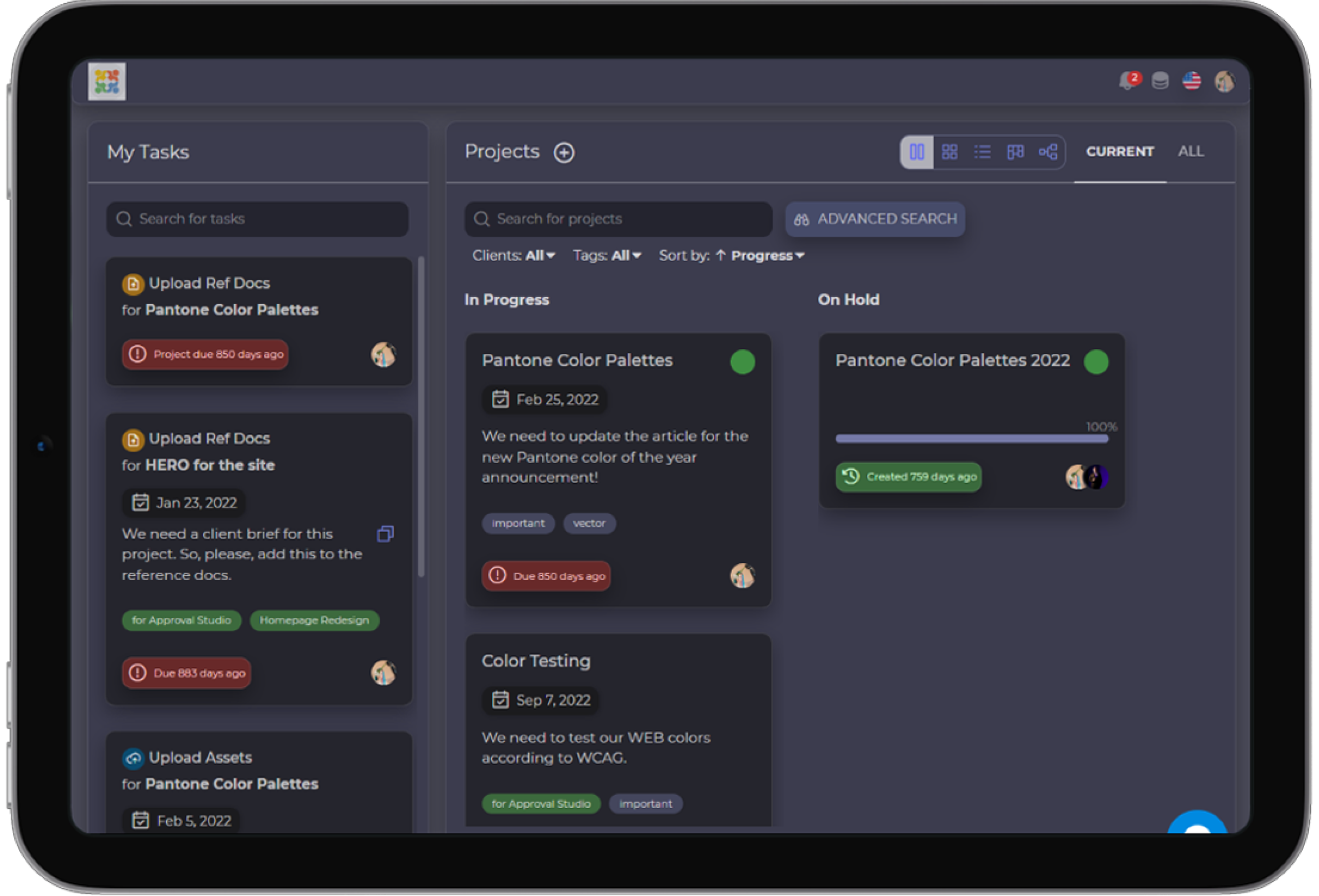The height and width of the screenshot is (896, 1319).
Task: Select the ALL projects tab
Action: point(1191,152)
